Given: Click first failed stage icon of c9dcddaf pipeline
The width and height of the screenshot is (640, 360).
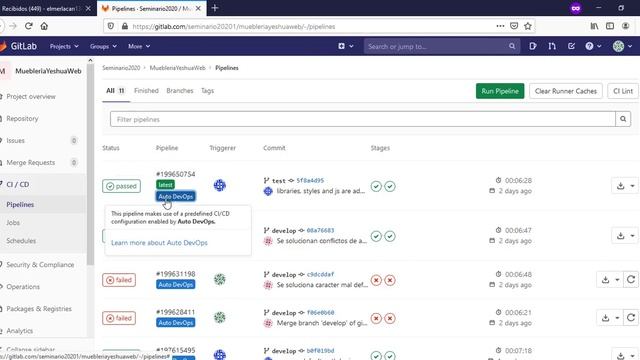Looking at the screenshot, I should click(376, 280).
